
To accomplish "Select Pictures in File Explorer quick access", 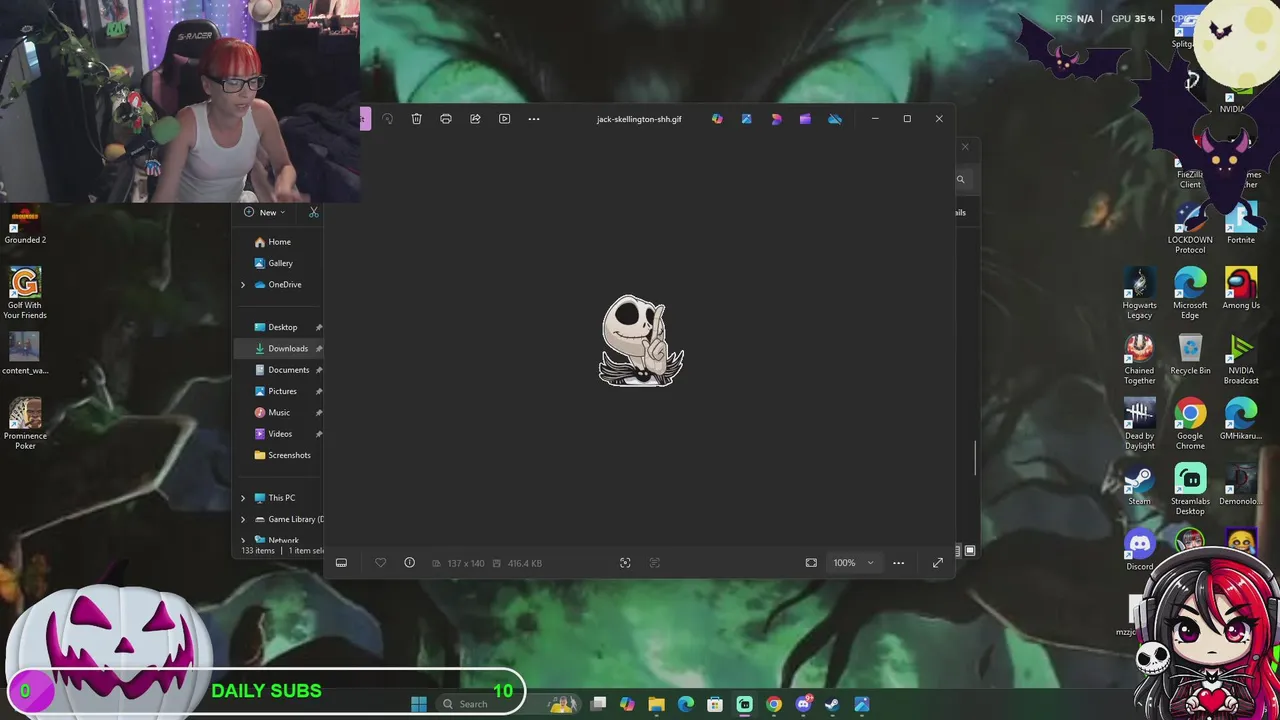I will tap(282, 391).
